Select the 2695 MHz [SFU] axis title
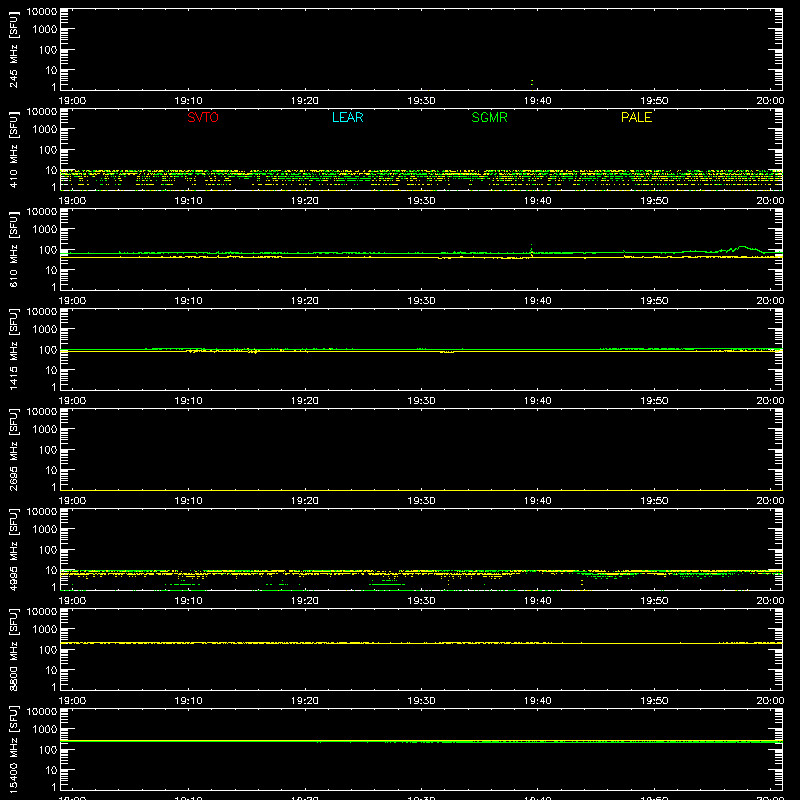Screen dimensions: 800x800 click(x=13, y=450)
